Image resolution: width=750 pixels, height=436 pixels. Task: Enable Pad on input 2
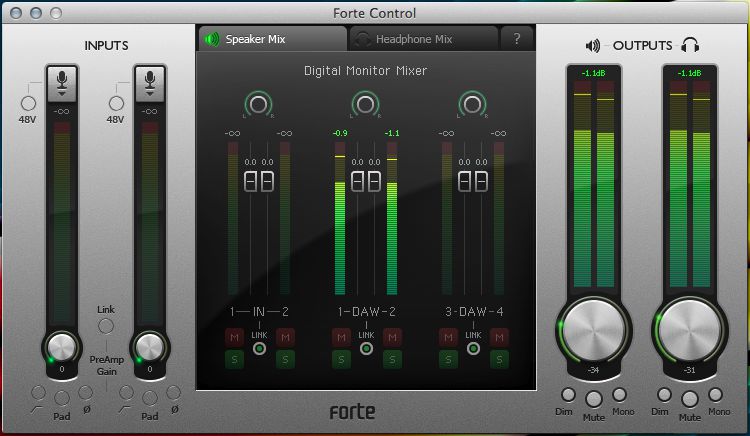150,398
